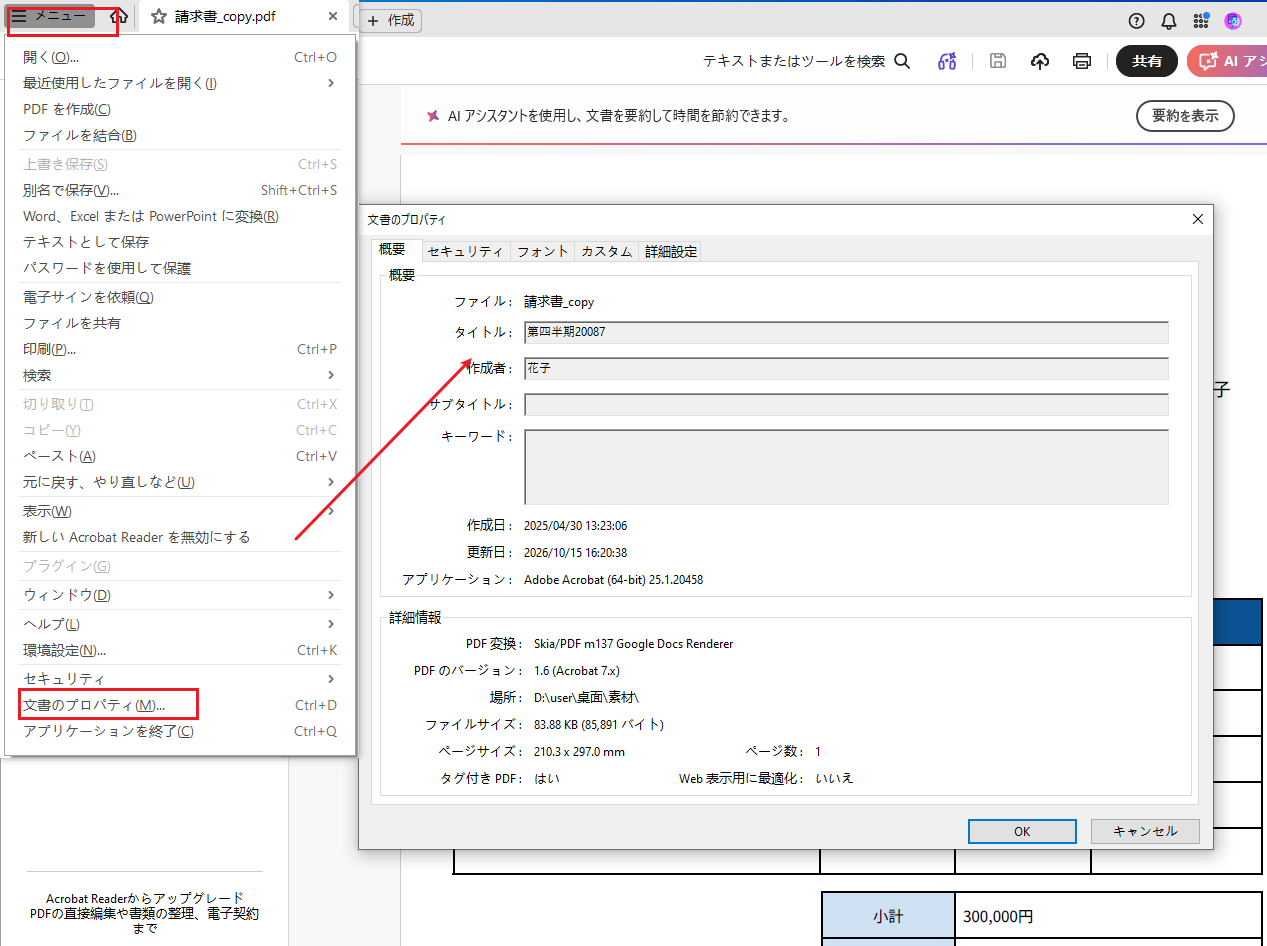Click the タイトル input field

pos(846,332)
